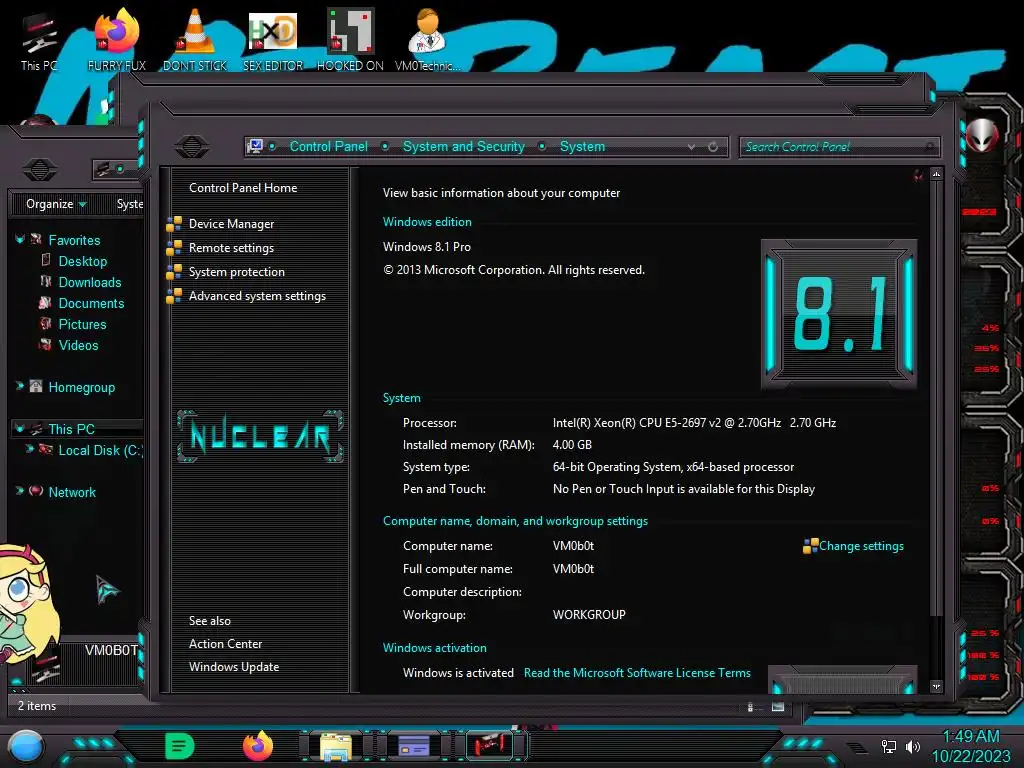The height and width of the screenshot is (768, 1024).
Task: Click the System breadcrumb segment
Action: [582, 146]
